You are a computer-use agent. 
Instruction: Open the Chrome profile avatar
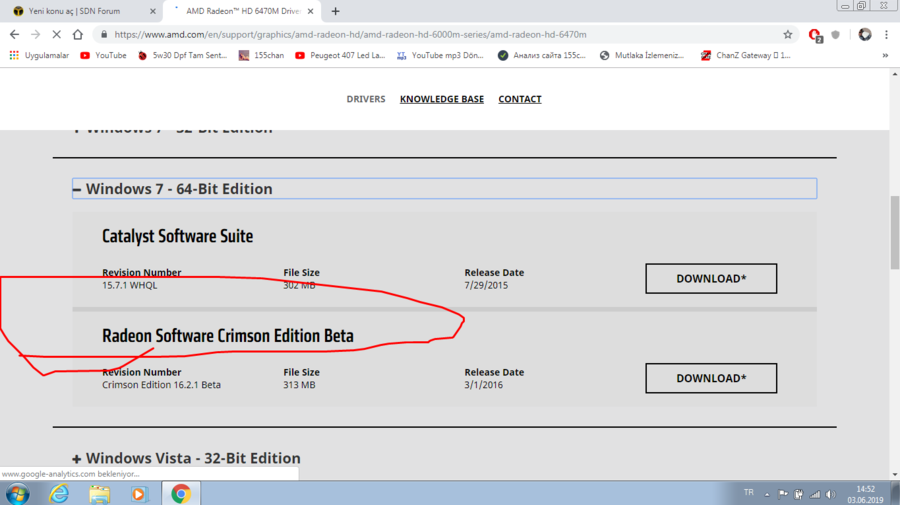coord(865,34)
